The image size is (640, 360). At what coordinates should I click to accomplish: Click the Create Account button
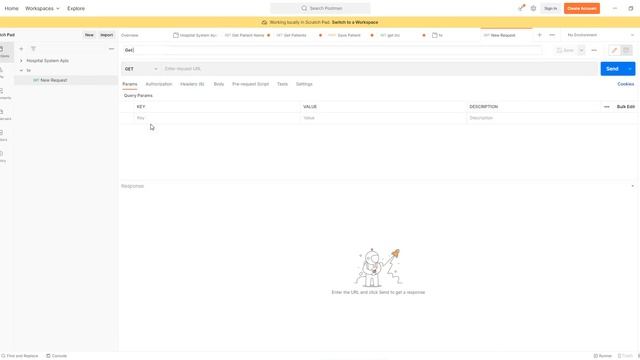point(582,8)
